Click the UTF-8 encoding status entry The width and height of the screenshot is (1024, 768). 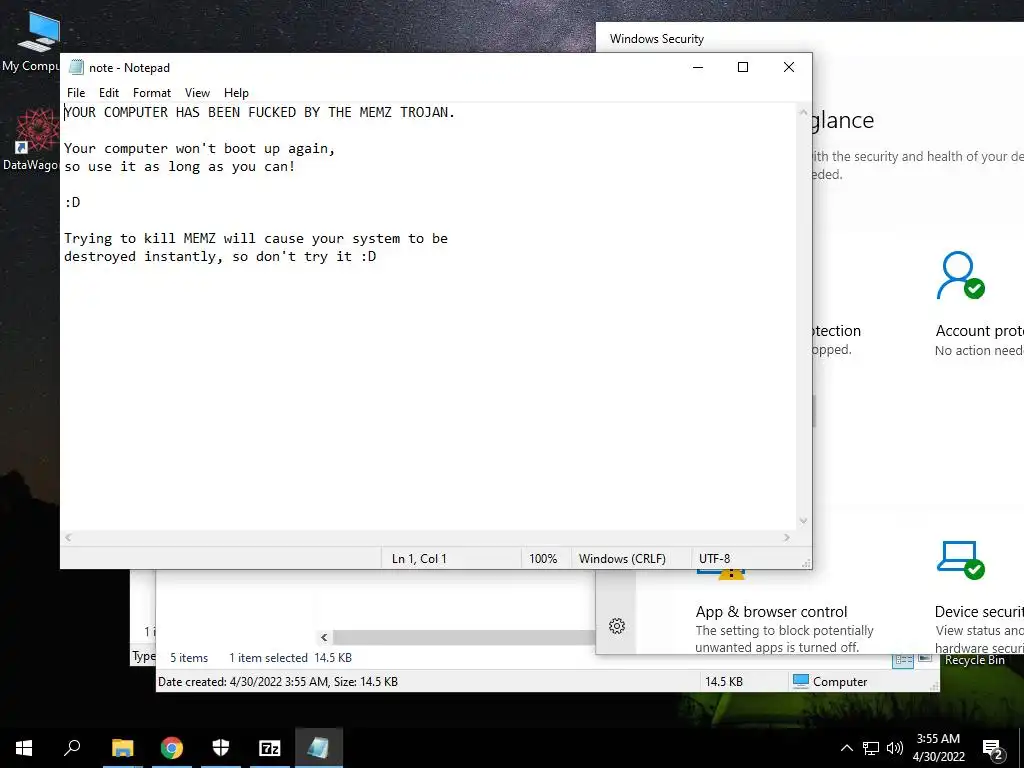coord(714,558)
